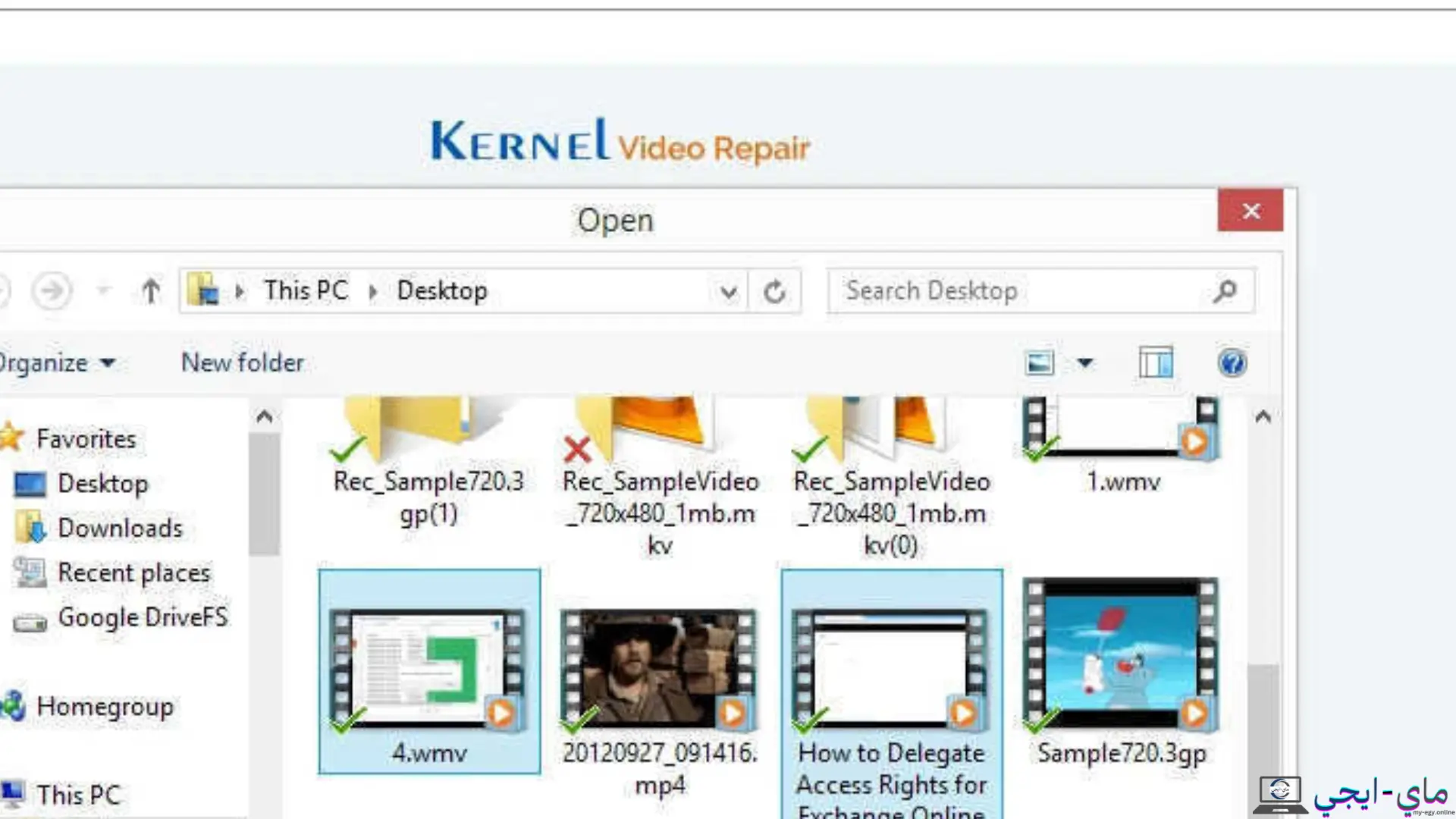Select This PC in the address path
Viewport: 1456px width, 819px height.
(x=306, y=290)
